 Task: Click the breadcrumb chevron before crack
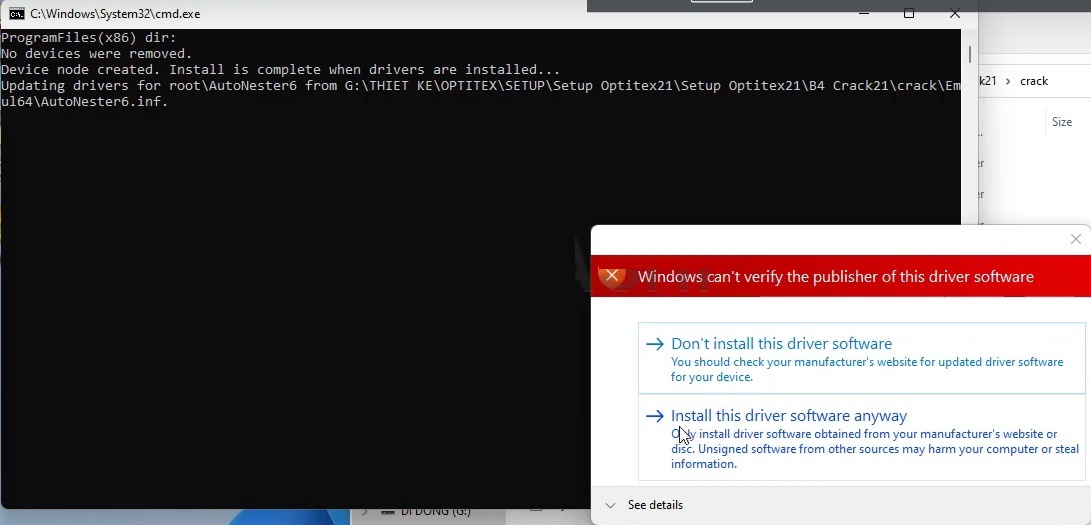click(x=1007, y=81)
